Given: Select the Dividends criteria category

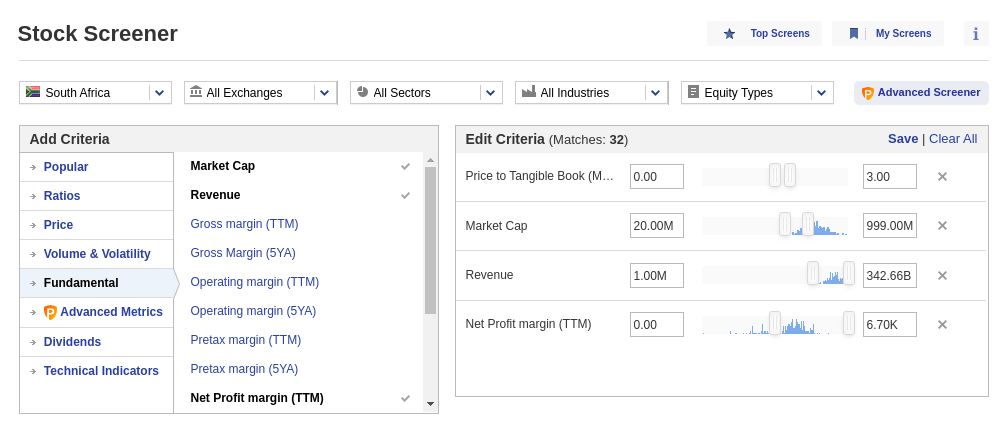Looking at the screenshot, I should [x=97, y=342].
